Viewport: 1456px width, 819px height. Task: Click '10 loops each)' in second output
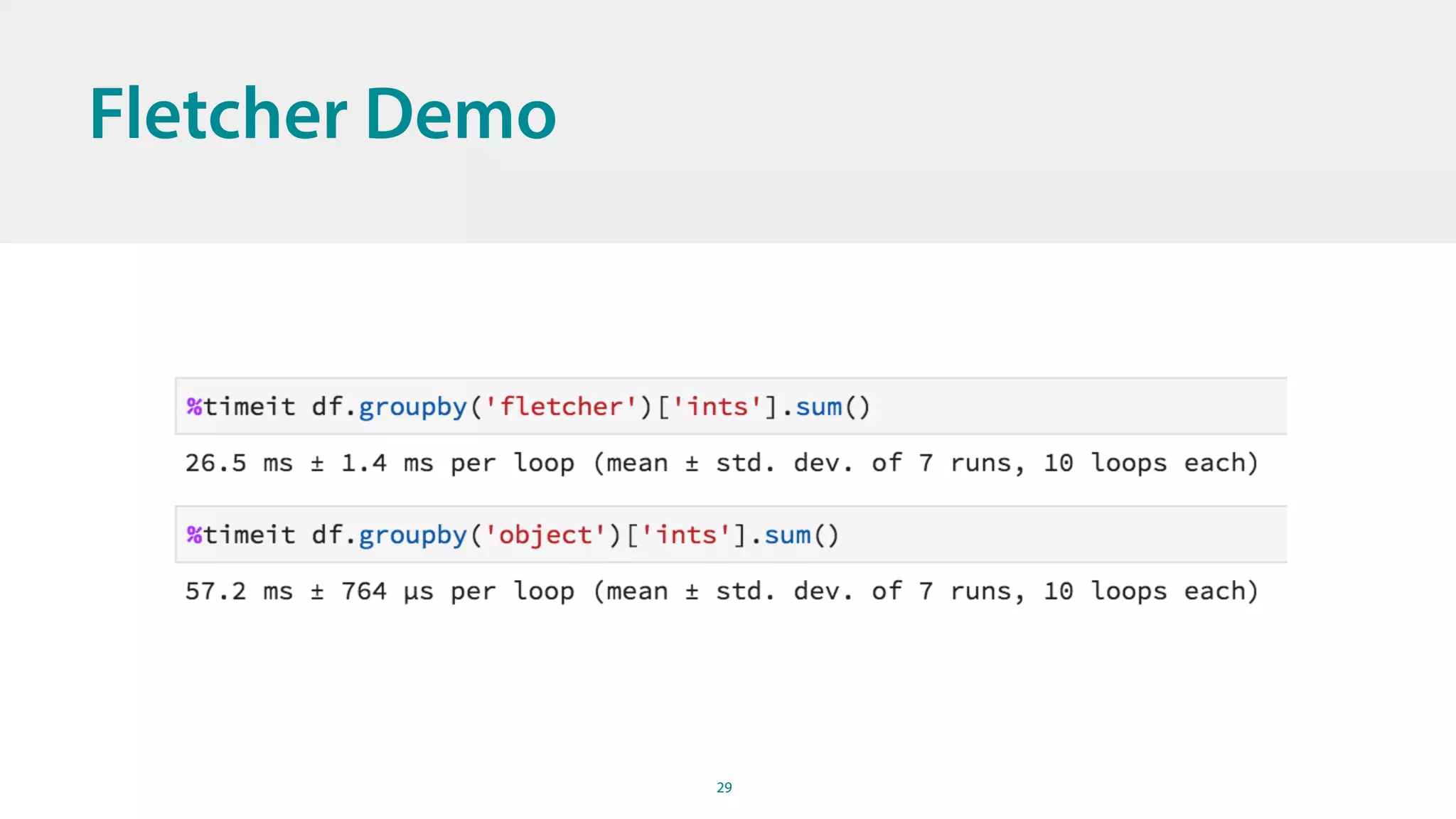click(x=1150, y=591)
